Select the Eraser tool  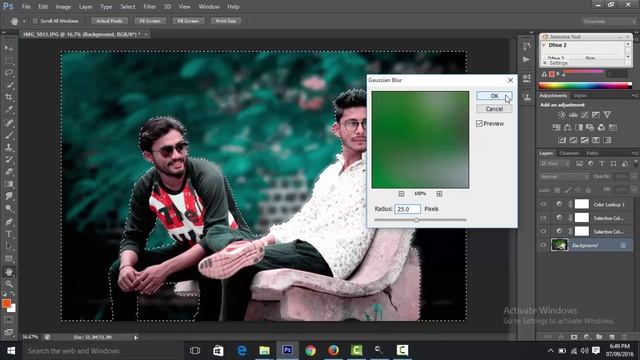tap(9, 172)
